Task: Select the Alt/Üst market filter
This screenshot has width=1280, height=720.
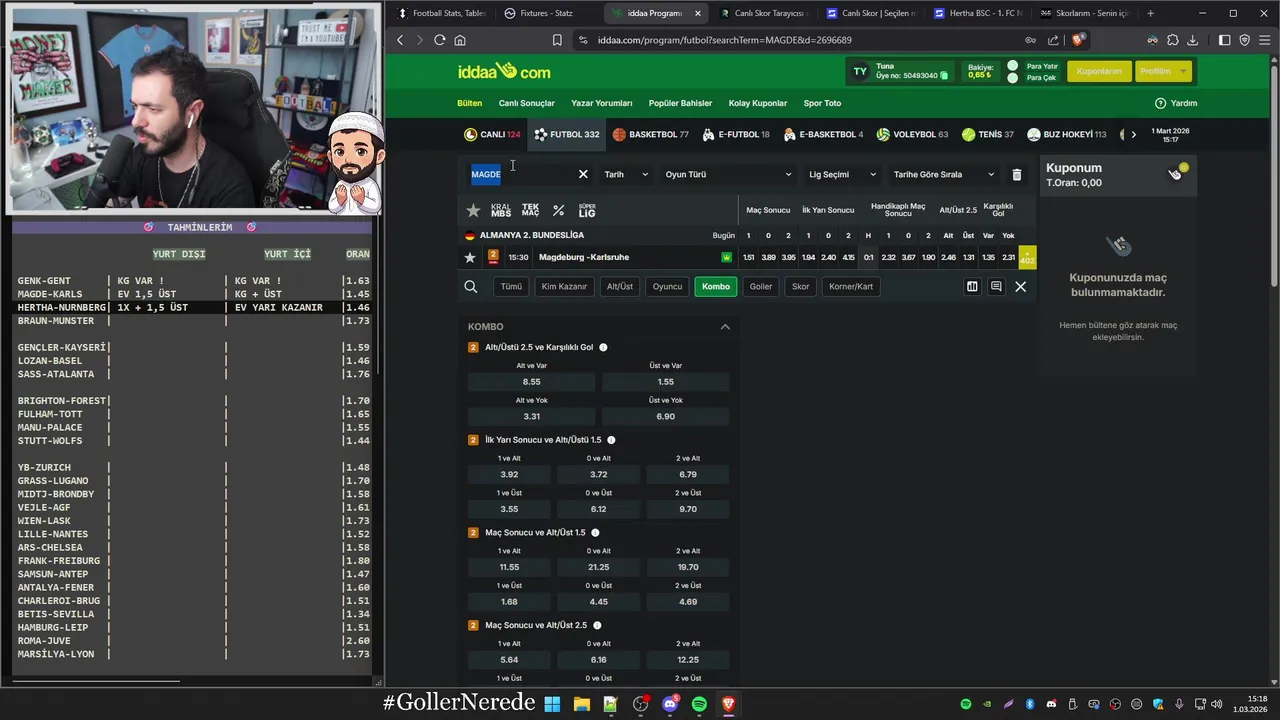Action: point(620,286)
